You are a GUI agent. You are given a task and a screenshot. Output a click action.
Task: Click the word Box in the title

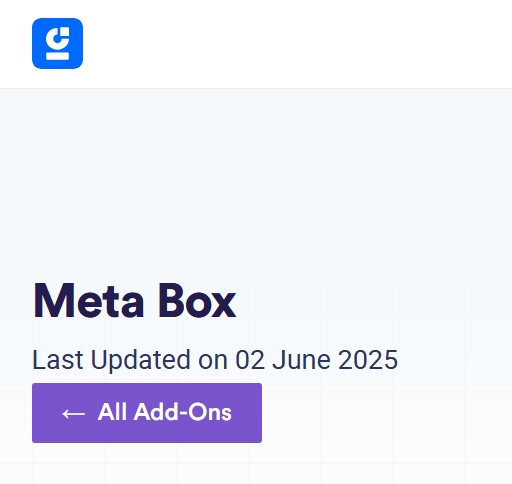click(x=197, y=301)
